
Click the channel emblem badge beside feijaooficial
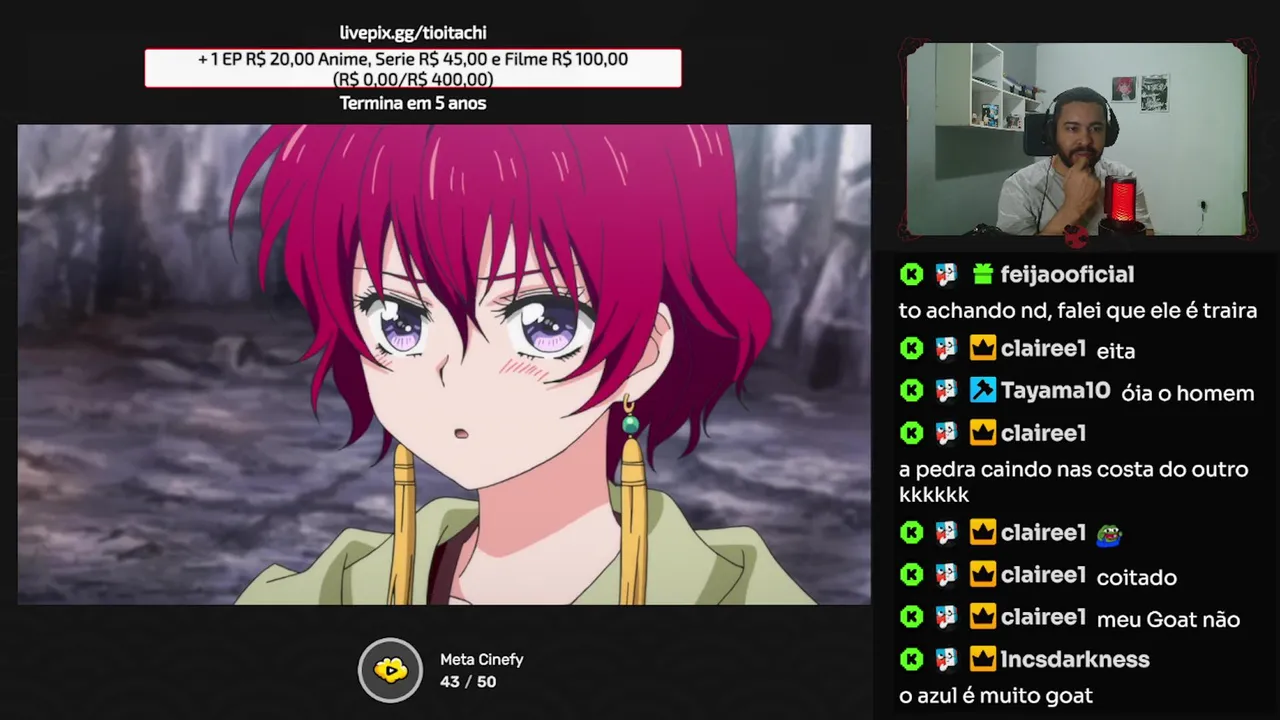pos(946,274)
